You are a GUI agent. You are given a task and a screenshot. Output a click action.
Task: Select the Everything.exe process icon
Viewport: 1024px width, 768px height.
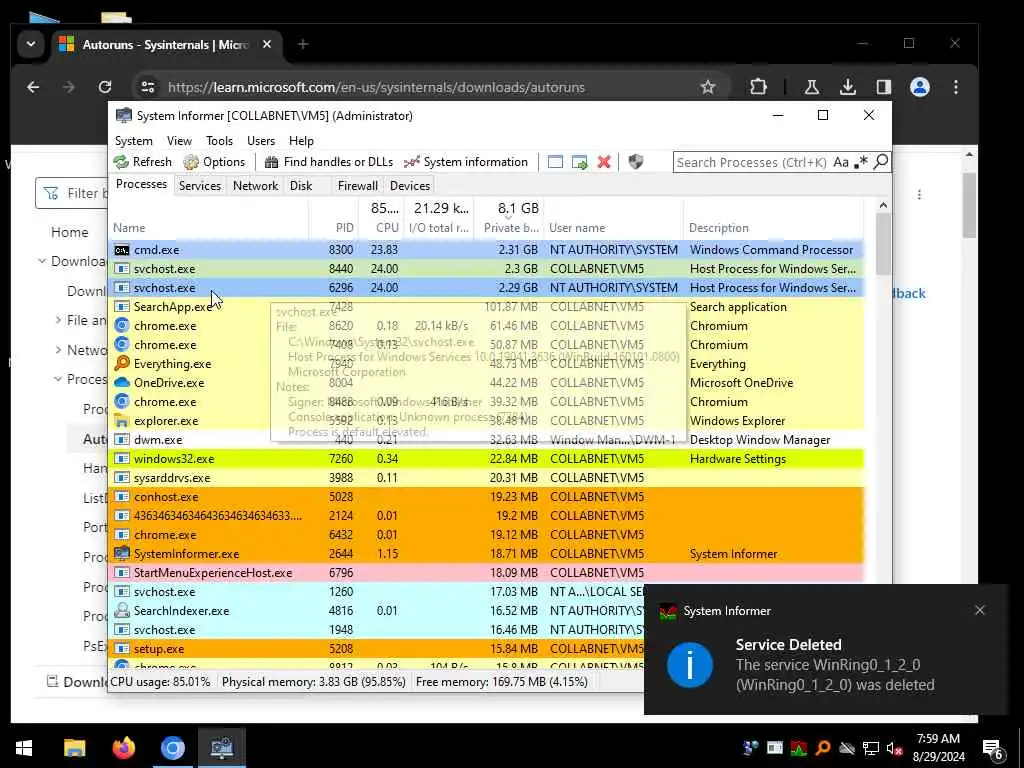(x=121, y=364)
